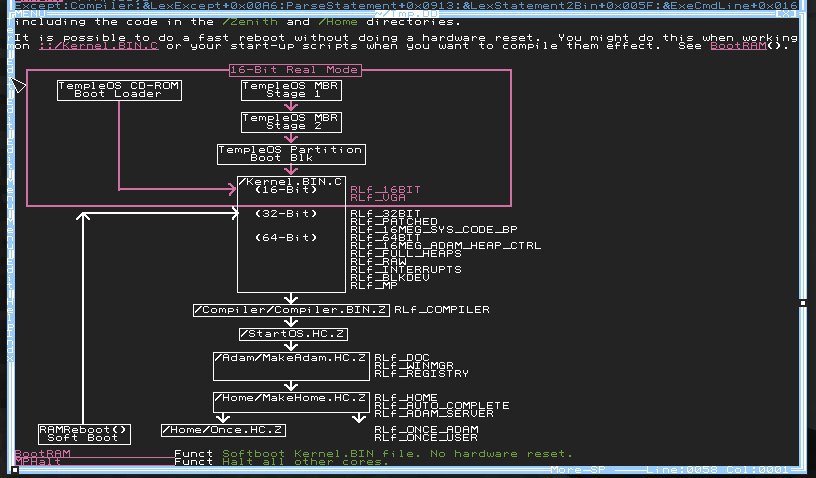Follow the ::/Kernel.BIN.C link in the paragraph

pyautogui.click(x=98, y=46)
